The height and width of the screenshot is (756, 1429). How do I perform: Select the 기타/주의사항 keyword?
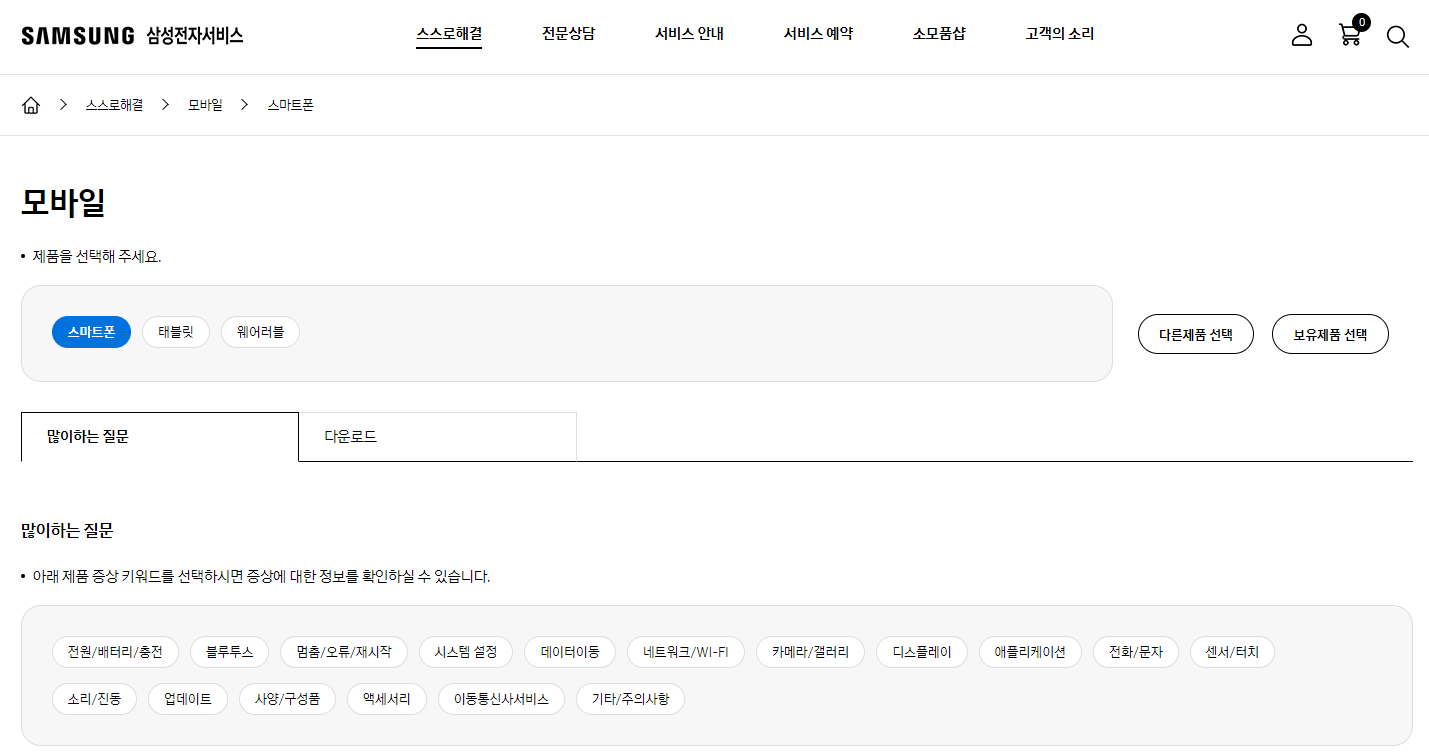[x=630, y=699]
